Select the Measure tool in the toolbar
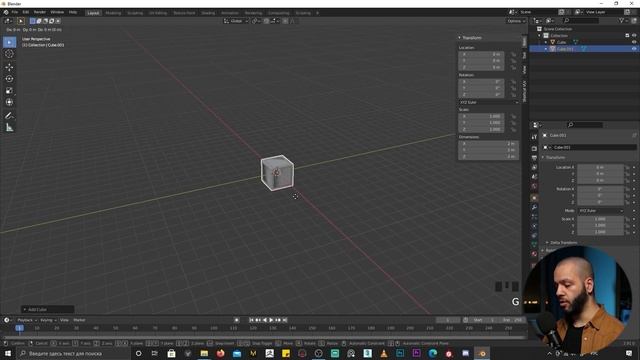This screenshot has height=360, width=640. 9,128
